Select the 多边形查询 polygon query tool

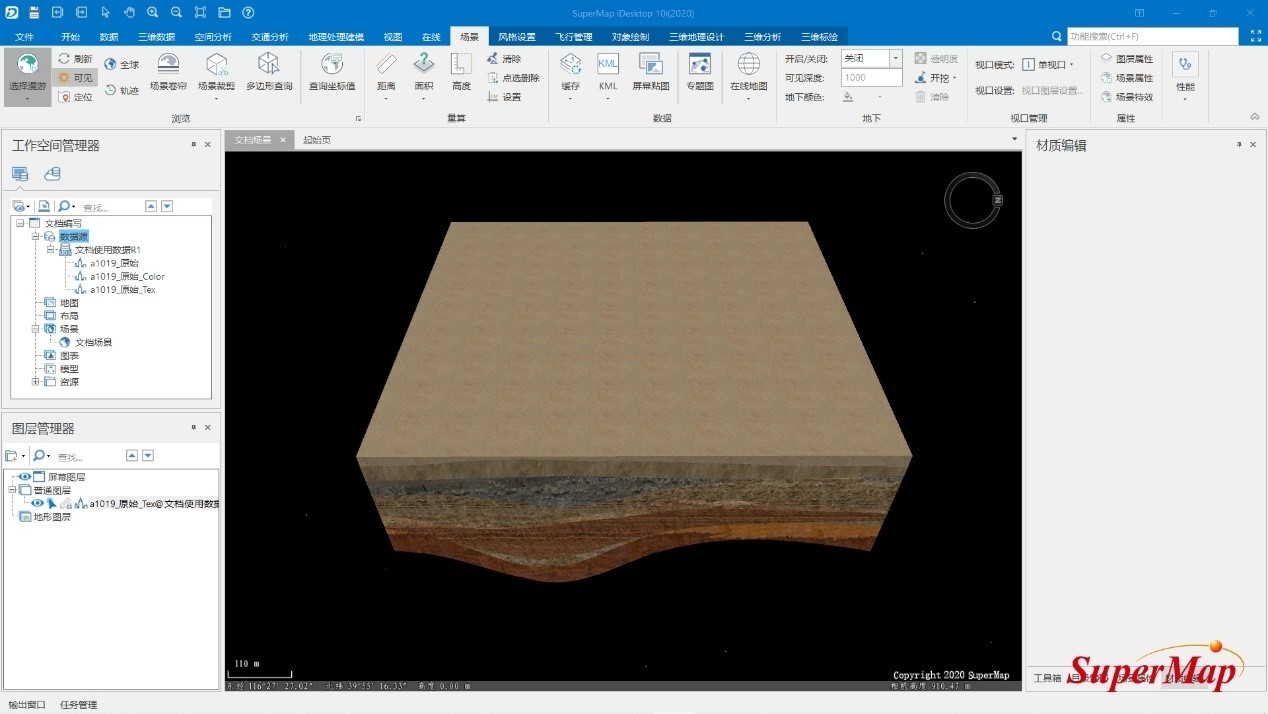point(269,72)
